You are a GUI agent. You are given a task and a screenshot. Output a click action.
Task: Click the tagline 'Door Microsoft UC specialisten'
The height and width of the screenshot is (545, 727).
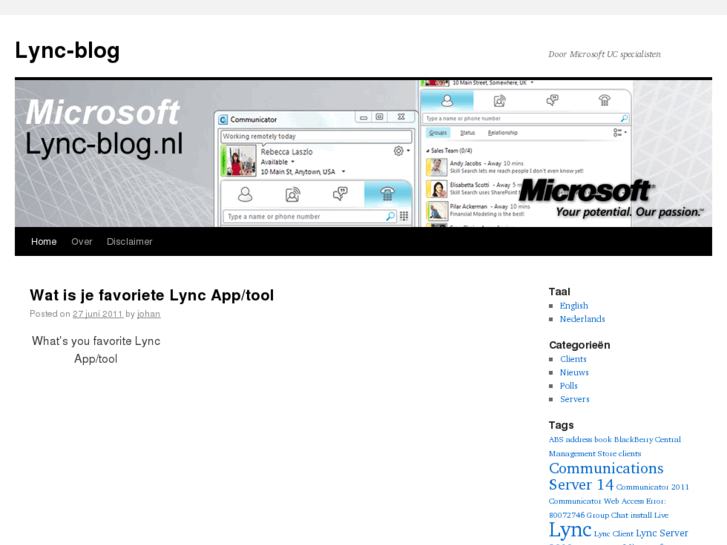[604, 54]
